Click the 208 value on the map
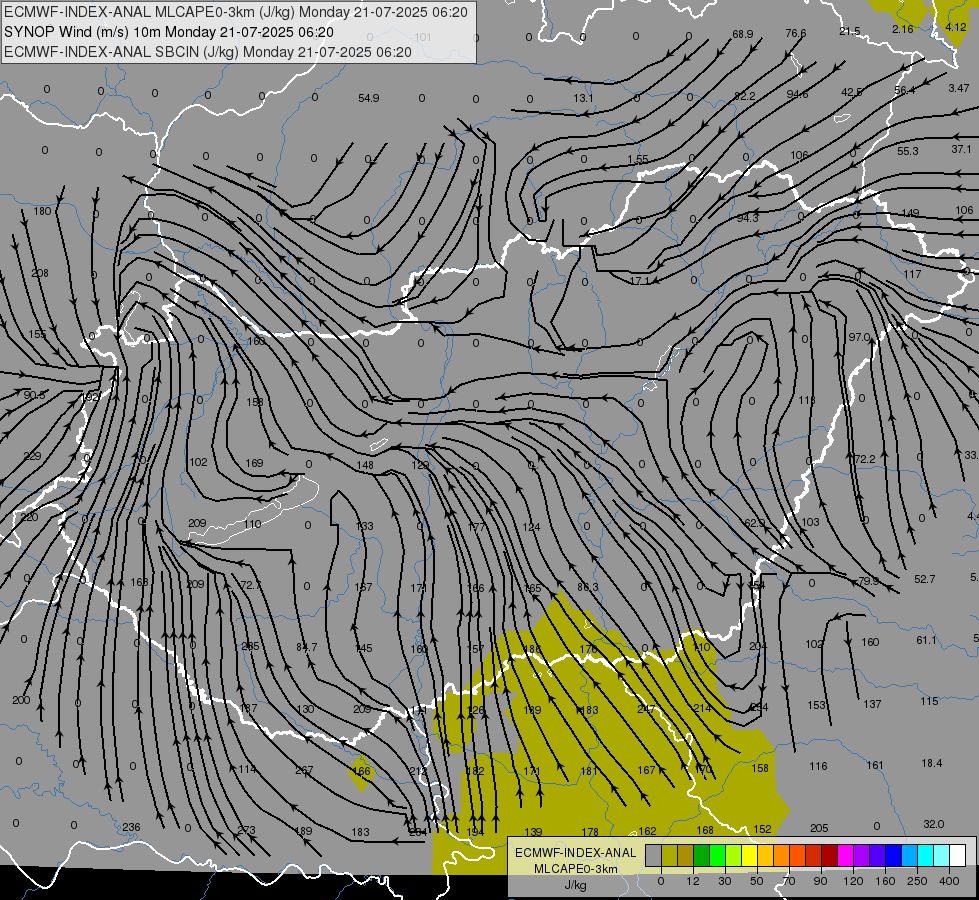This screenshot has width=979, height=900. point(39,273)
